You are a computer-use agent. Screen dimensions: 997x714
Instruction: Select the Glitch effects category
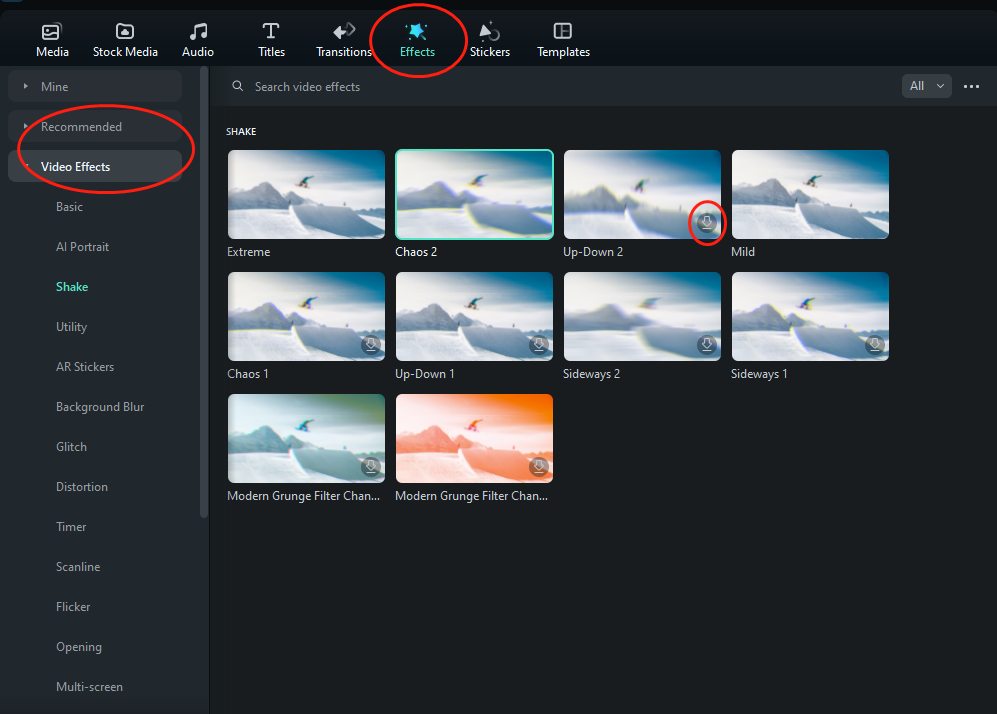pyautogui.click(x=71, y=447)
